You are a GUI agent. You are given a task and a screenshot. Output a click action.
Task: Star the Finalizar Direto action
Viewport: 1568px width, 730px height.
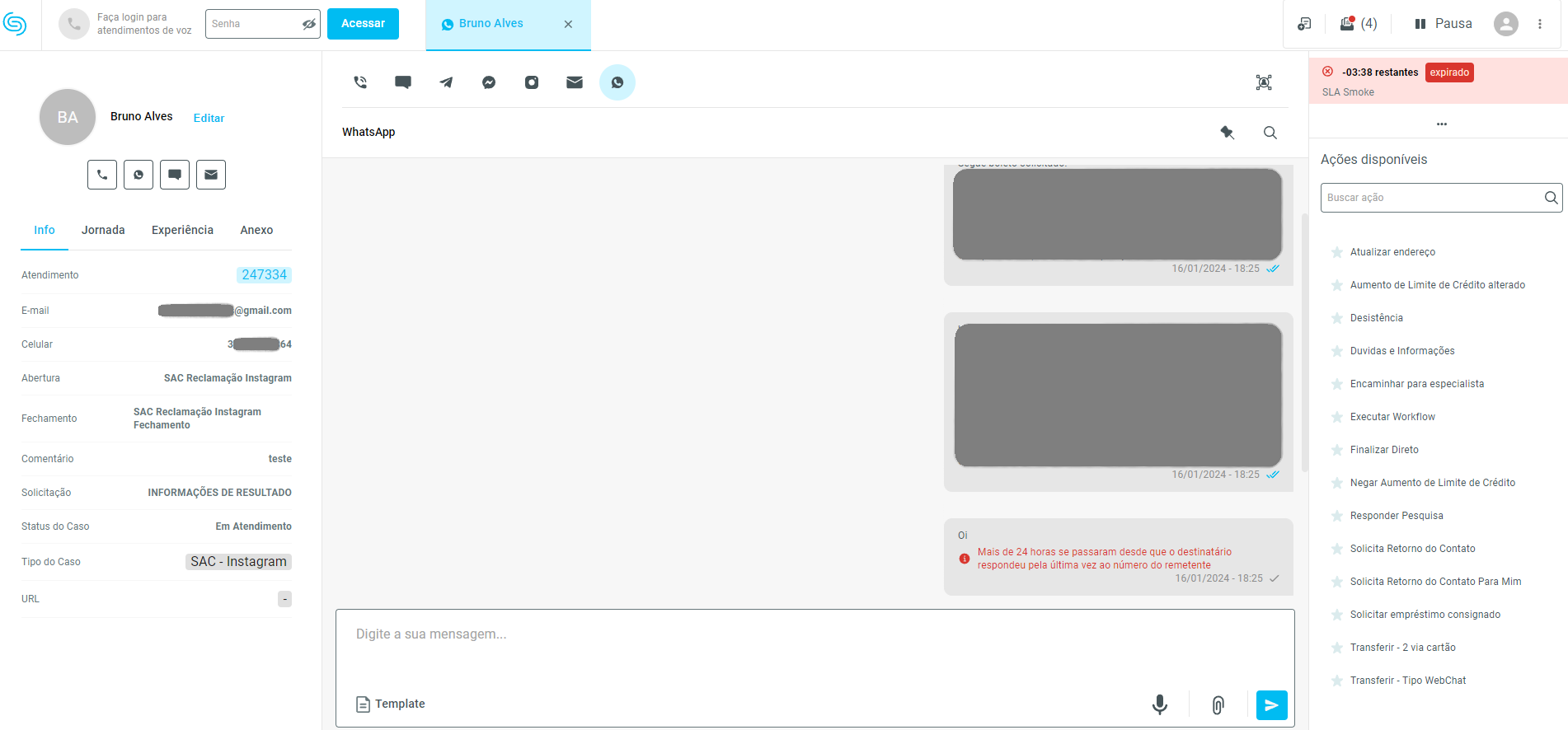(1336, 450)
